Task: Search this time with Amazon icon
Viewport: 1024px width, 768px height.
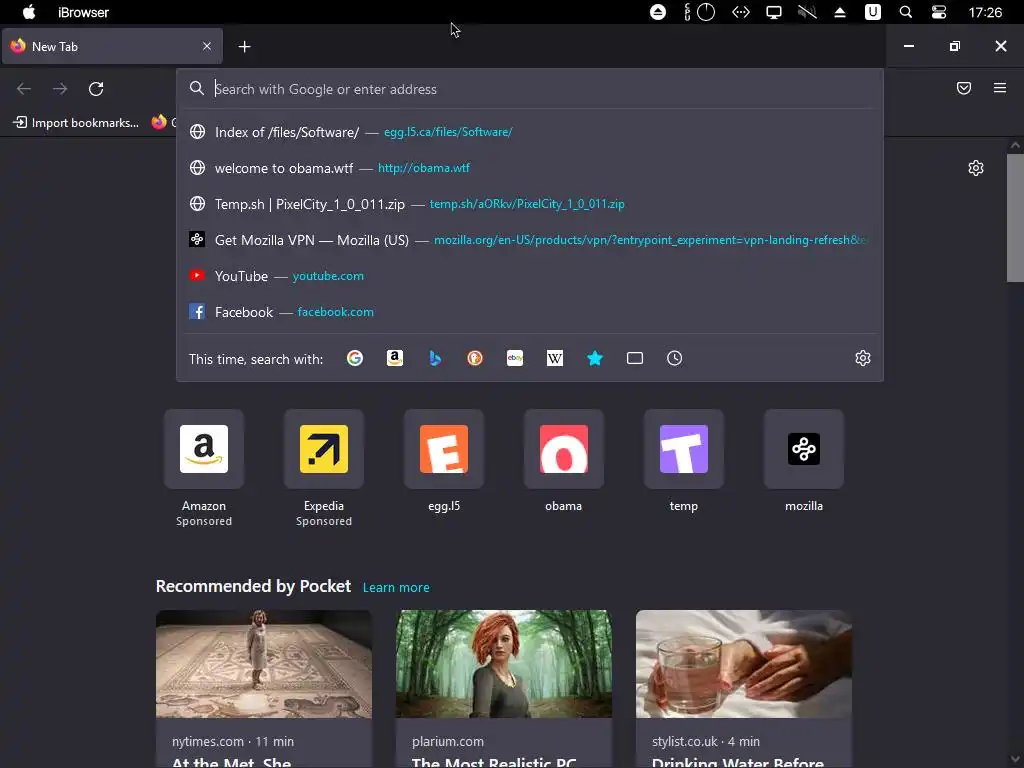Action: coord(394,358)
